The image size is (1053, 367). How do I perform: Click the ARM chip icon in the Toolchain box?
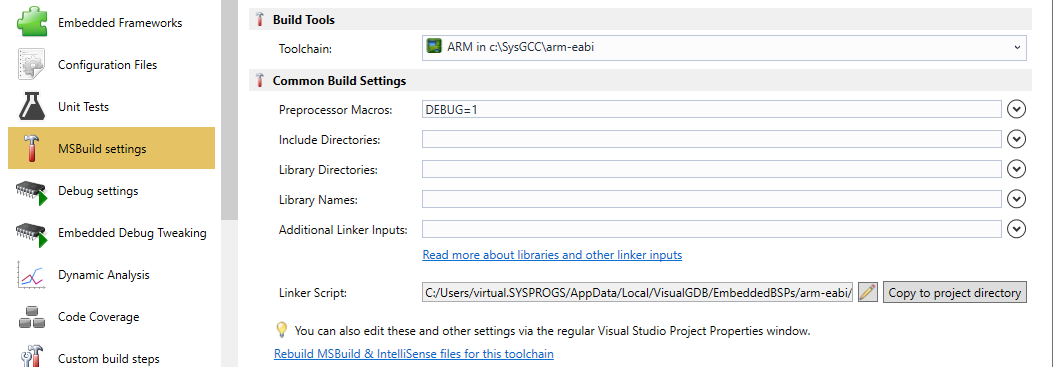(x=434, y=46)
